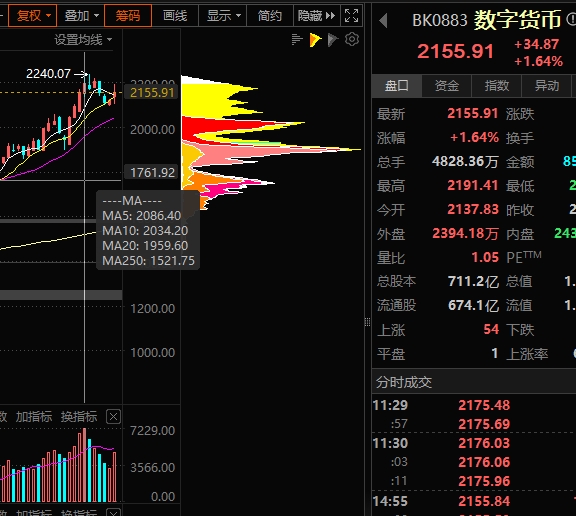Click the :11 trade price 2175.96
Image resolution: width=576 pixels, height=516 pixels.
pos(484,481)
